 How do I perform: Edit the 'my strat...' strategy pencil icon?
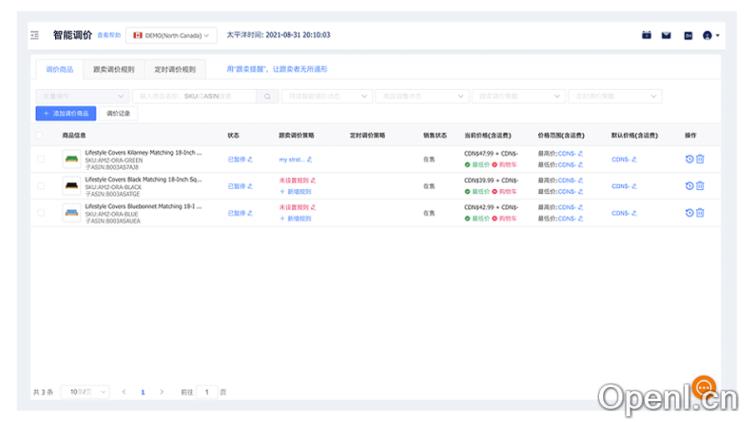[309, 159]
